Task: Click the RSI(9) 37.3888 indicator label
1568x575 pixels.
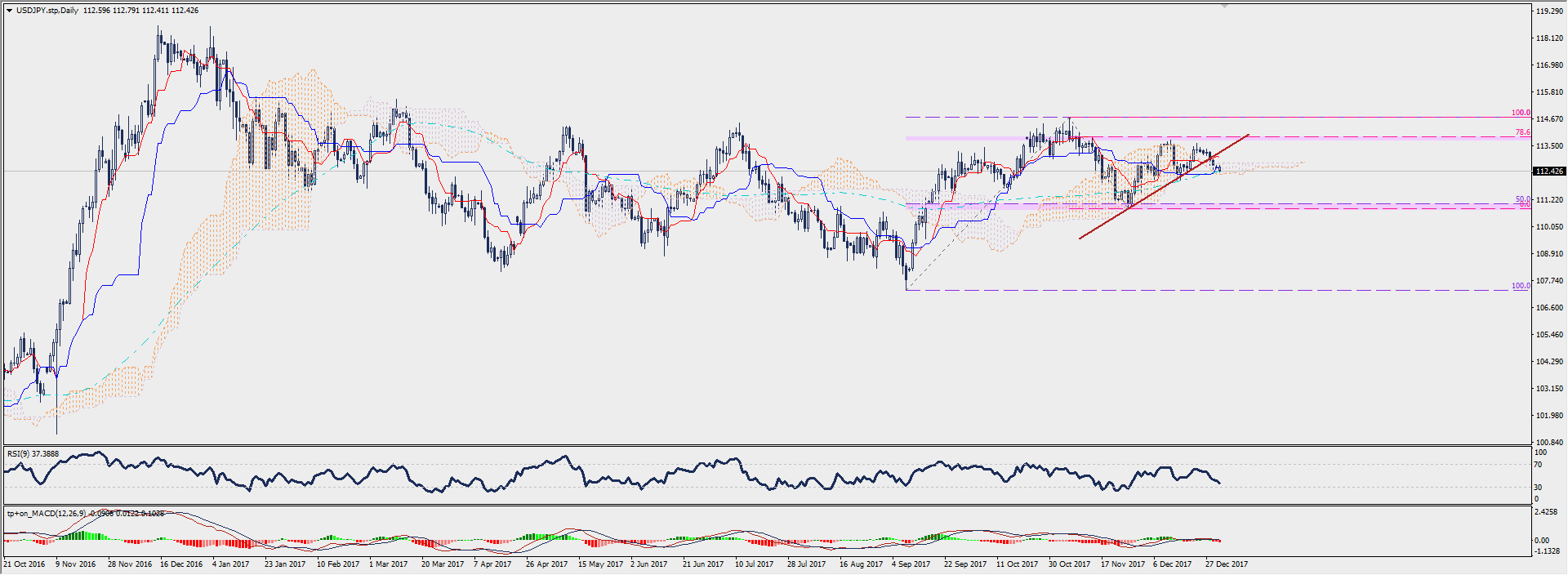Action: point(33,453)
